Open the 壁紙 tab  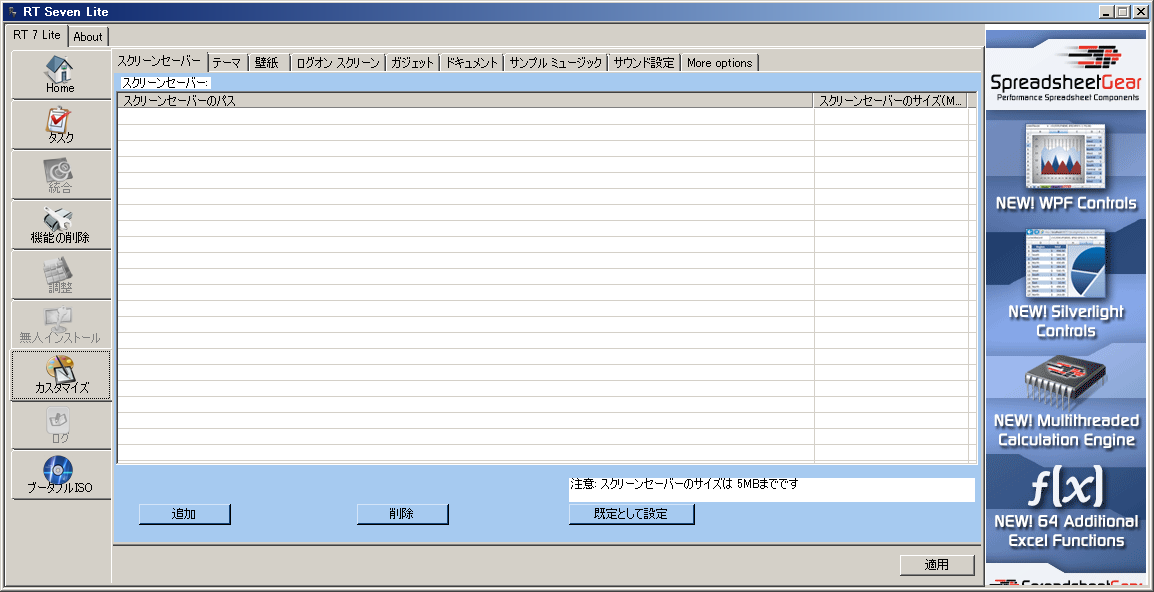(x=268, y=63)
